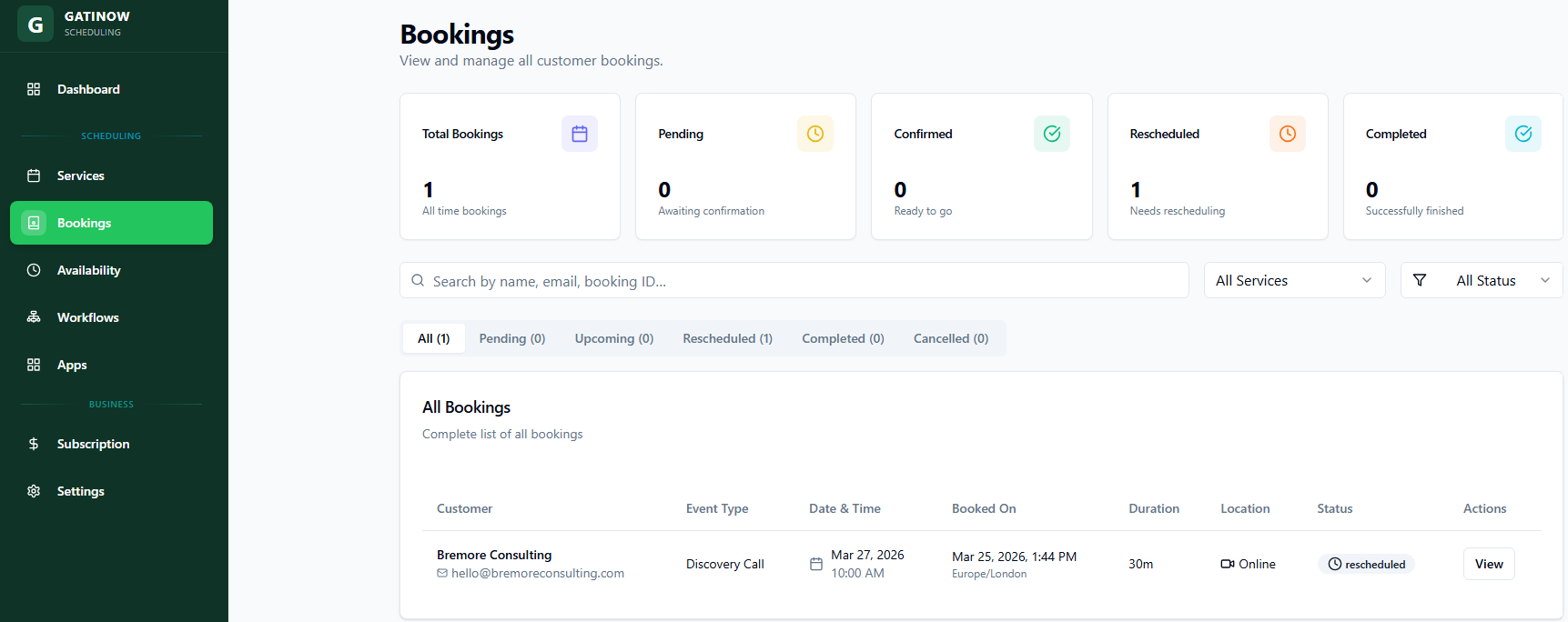The height and width of the screenshot is (622, 1568).
Task: Open the All Services dropdown
Action: point(1294,280)
